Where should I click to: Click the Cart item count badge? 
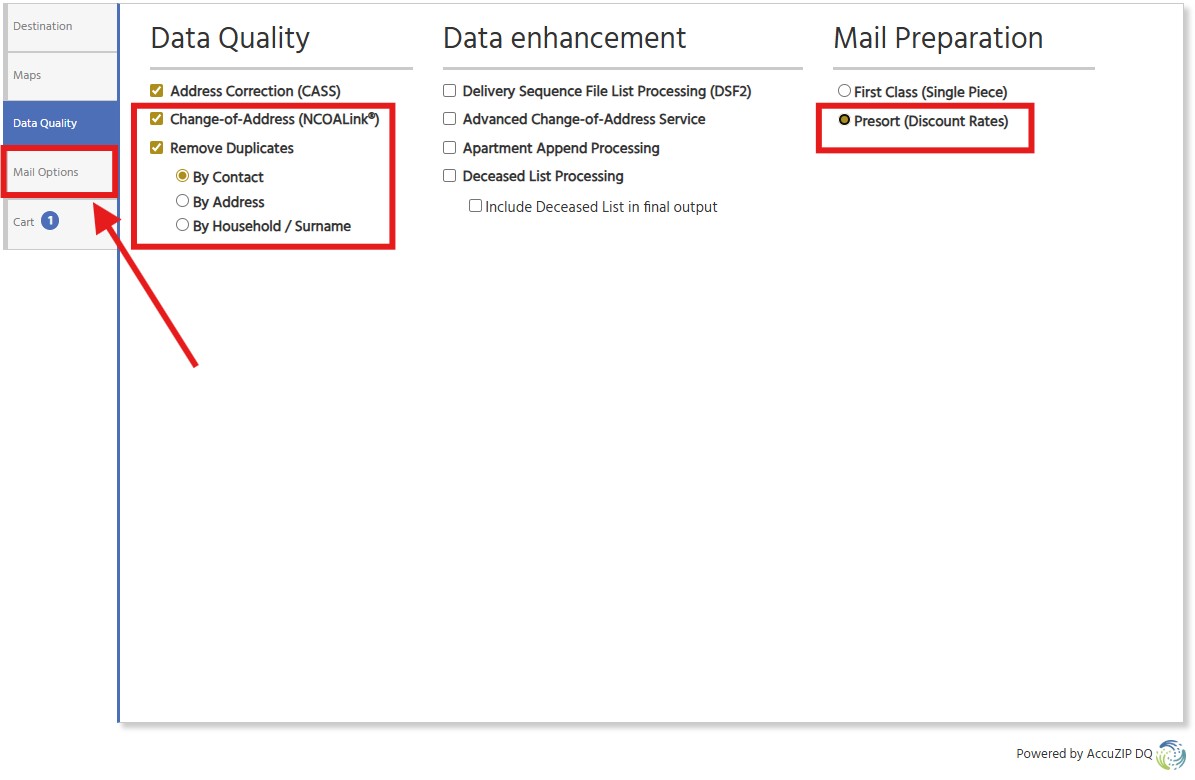50,222
